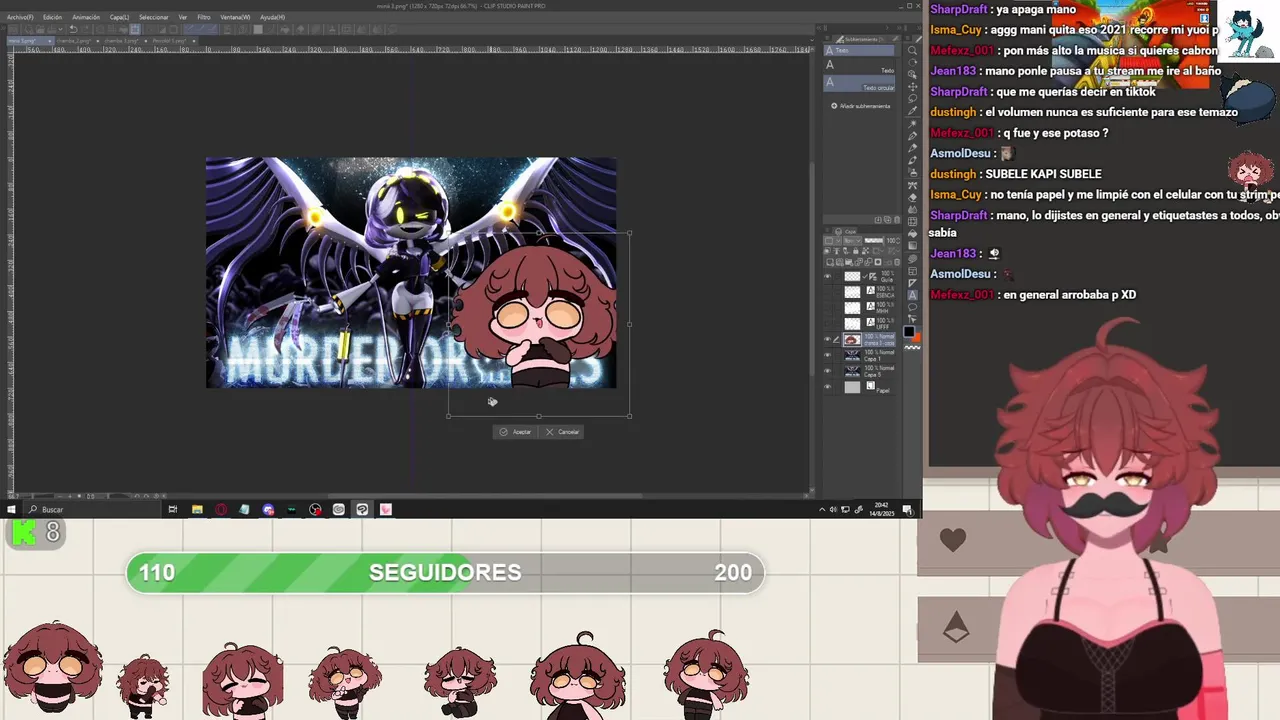The image size is (1280, 720).
Task: Click Añadir subherramienta
Action: pyautogui.click(x=860, y=106)
